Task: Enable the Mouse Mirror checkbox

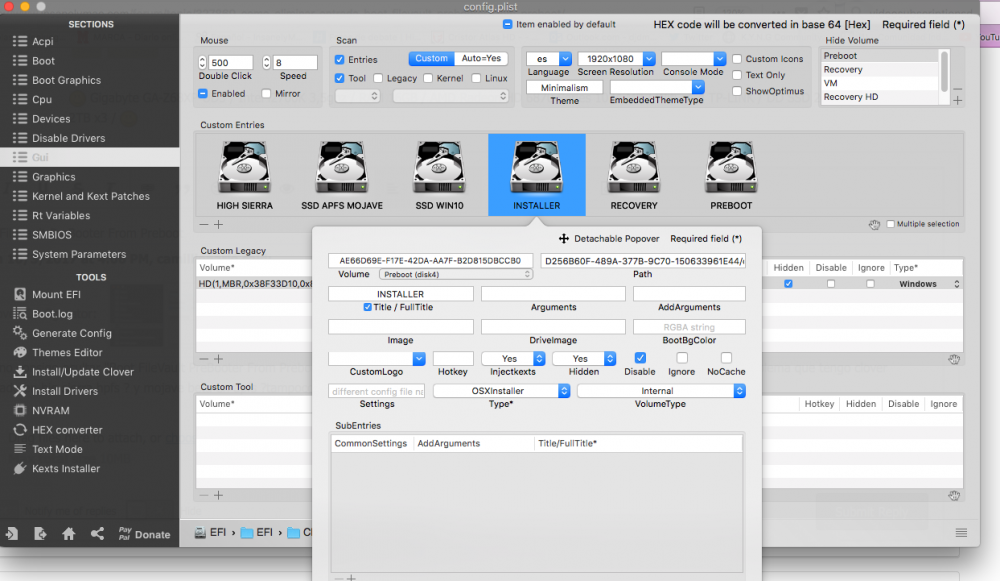Action: pyautogui.click(x=266, y=93)
